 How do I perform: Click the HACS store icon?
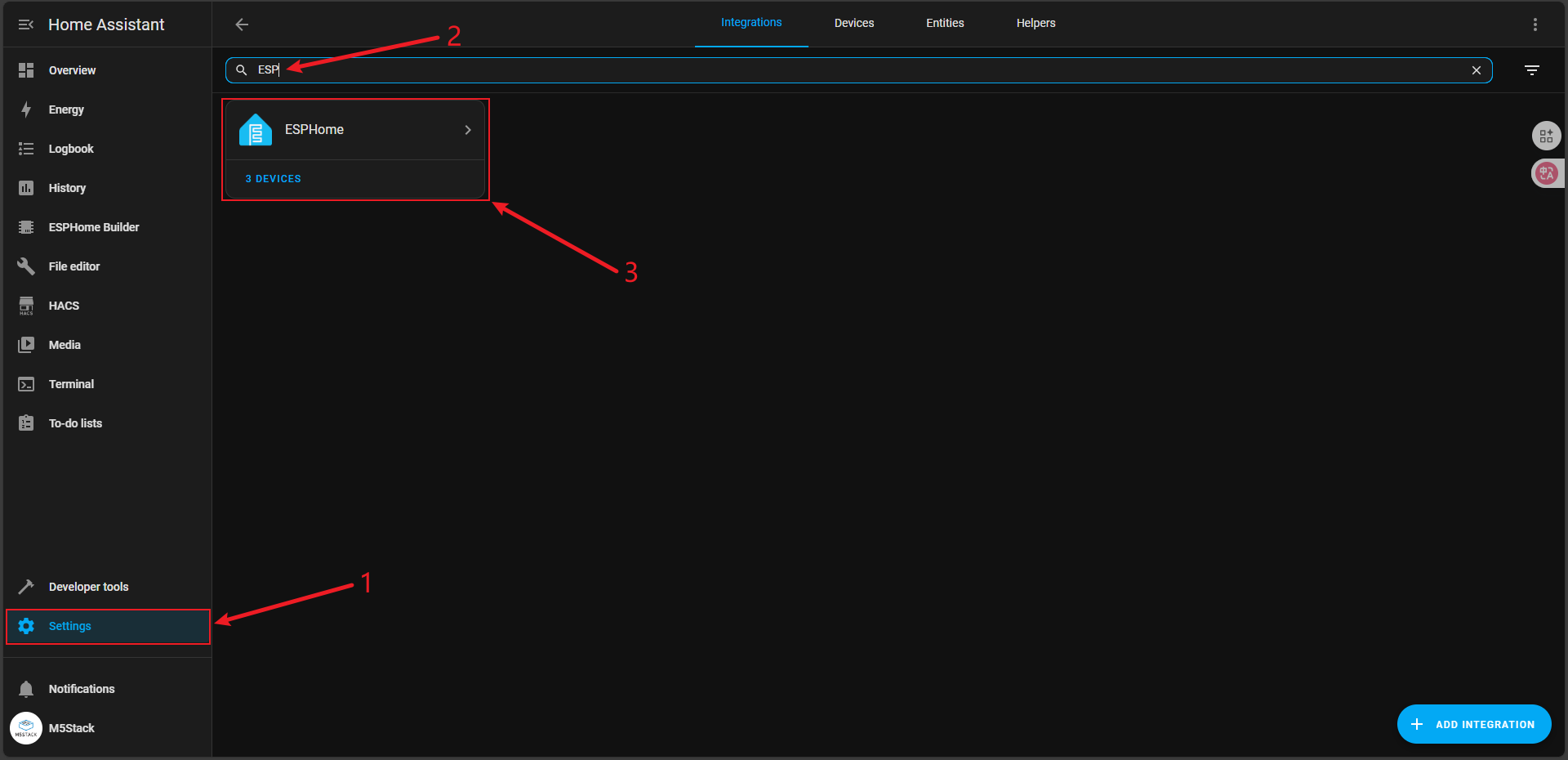pos(26,306)
